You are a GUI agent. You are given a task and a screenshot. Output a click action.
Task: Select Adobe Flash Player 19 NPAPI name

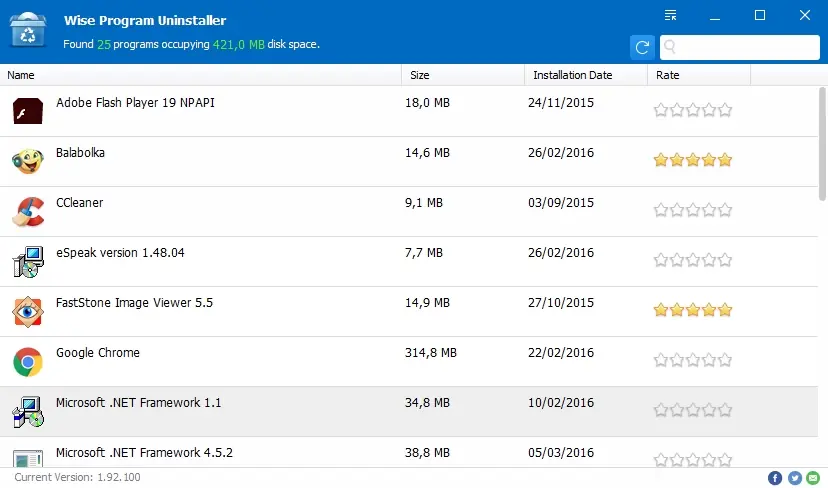point(135,102)
